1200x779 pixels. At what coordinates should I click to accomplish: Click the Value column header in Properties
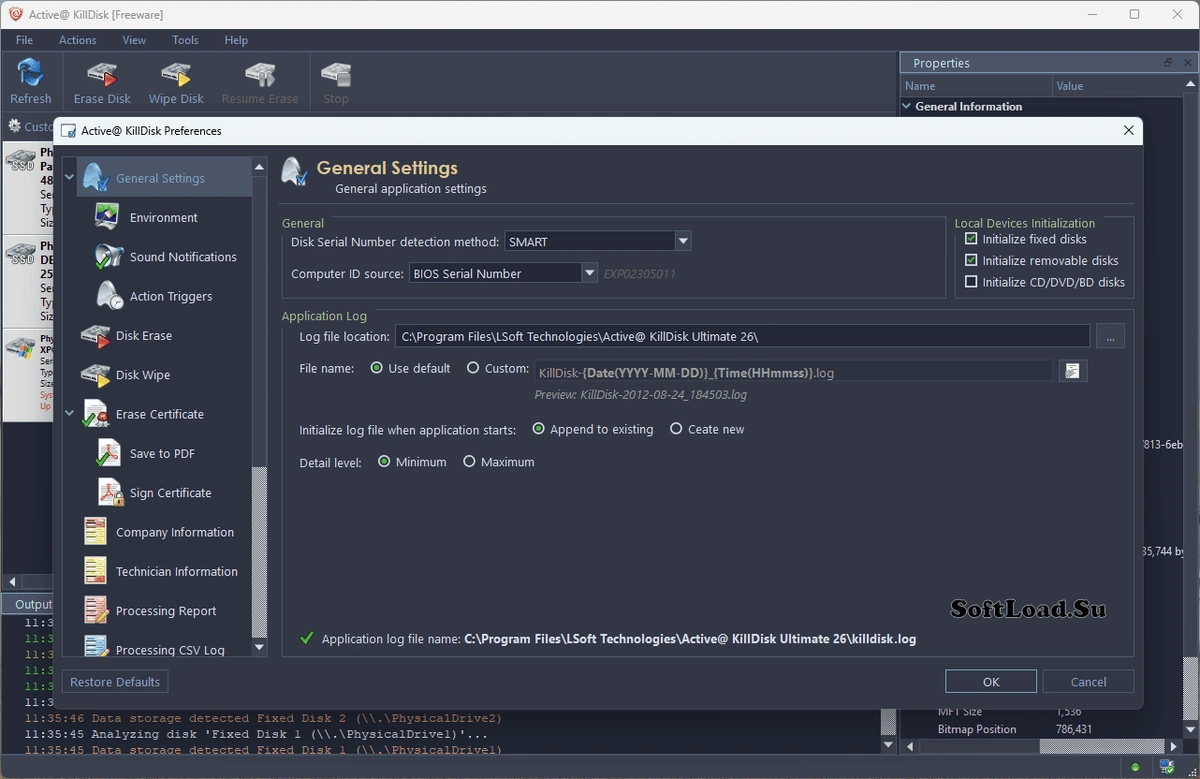1118,86
